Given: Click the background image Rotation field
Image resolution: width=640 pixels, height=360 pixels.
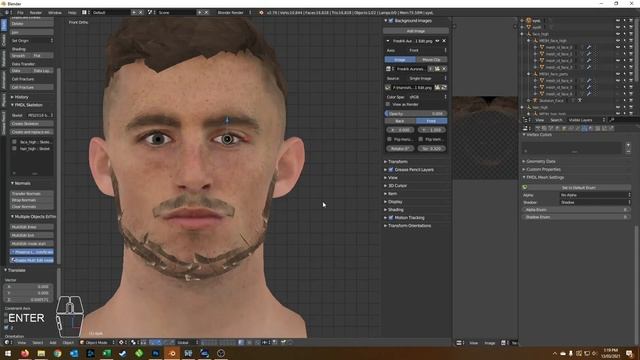Looking at the screenshot, I should [x=400, y=149].
